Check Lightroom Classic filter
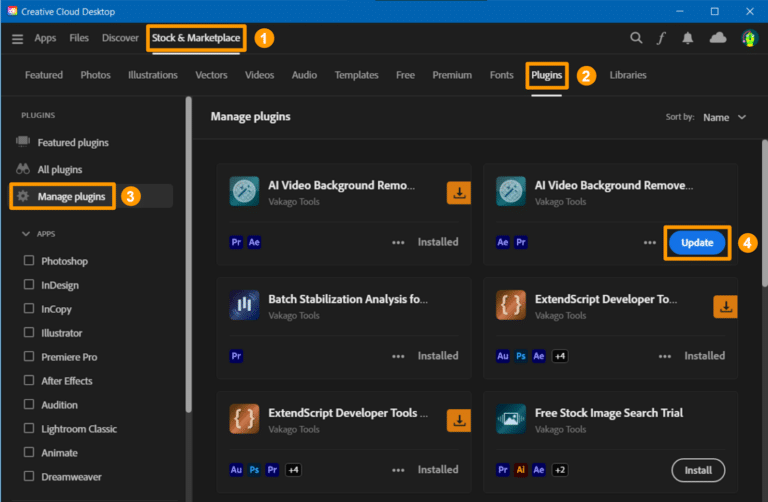 coord(29,429)
